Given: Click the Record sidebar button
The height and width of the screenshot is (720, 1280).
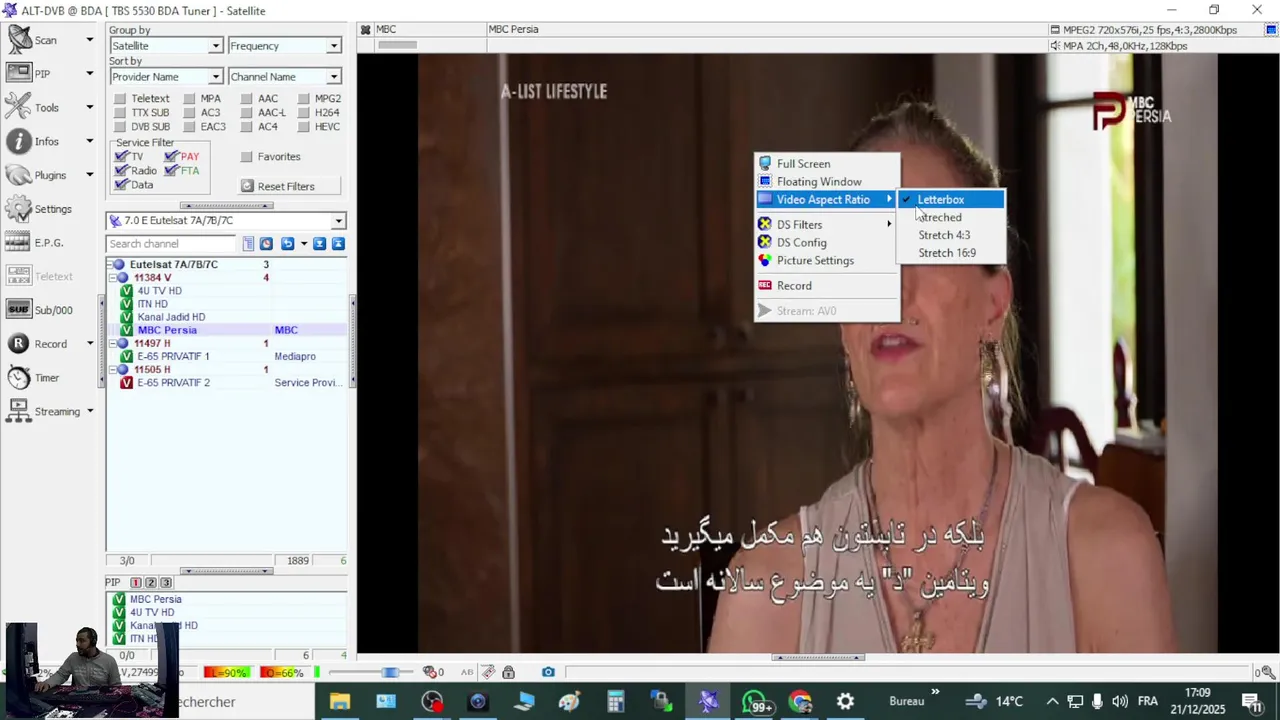Looking at the screenshot, I should pyautogui.click(x=48, y=344).
